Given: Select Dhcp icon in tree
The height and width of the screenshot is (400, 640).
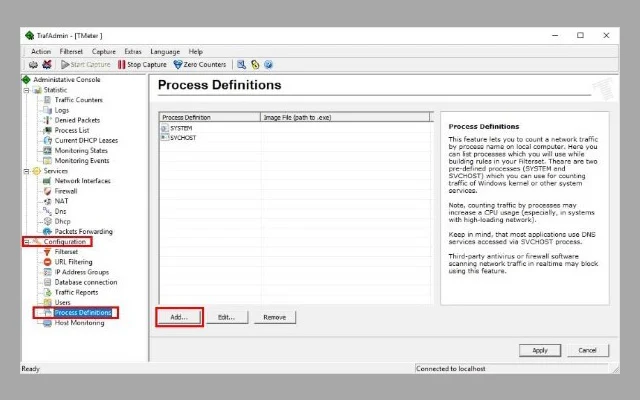Looking at the screenshot, I should coord(47,221).
